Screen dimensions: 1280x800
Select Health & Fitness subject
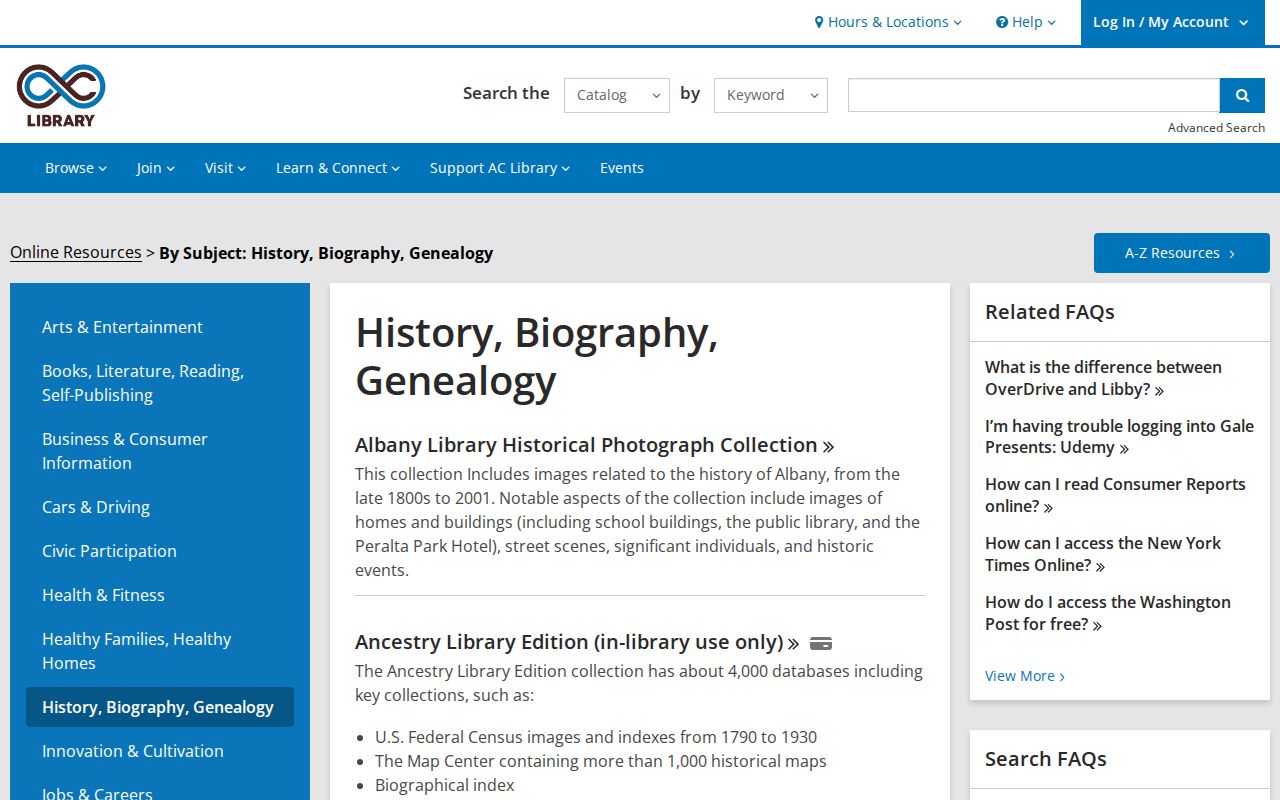click(160, 595)
